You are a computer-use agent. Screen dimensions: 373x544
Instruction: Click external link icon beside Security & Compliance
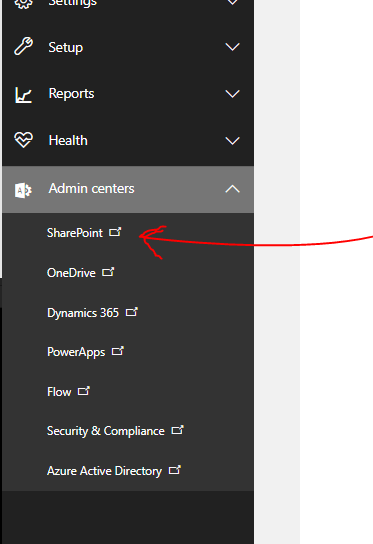177,430
